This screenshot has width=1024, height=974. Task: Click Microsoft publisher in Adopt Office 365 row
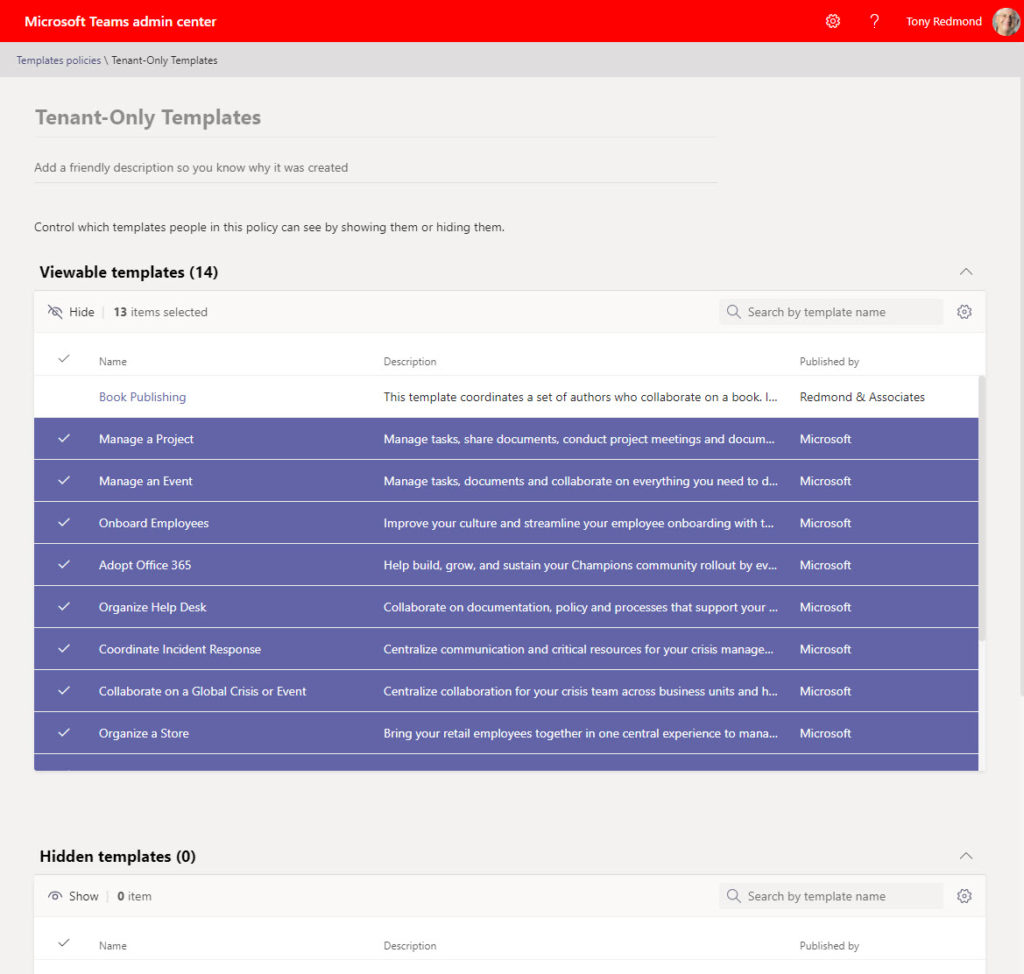coord(825,565)
